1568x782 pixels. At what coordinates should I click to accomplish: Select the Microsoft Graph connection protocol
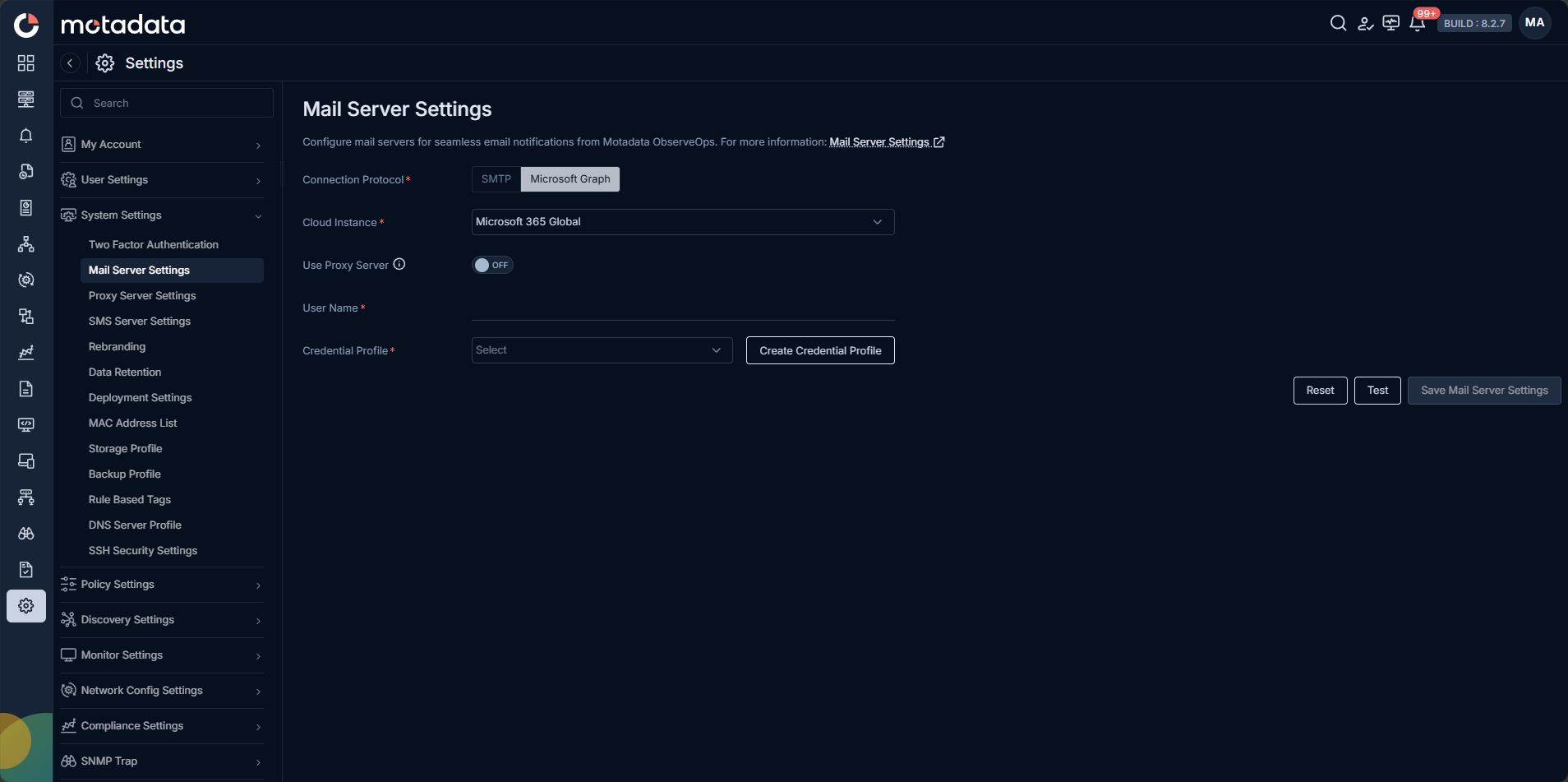point(570,179)
